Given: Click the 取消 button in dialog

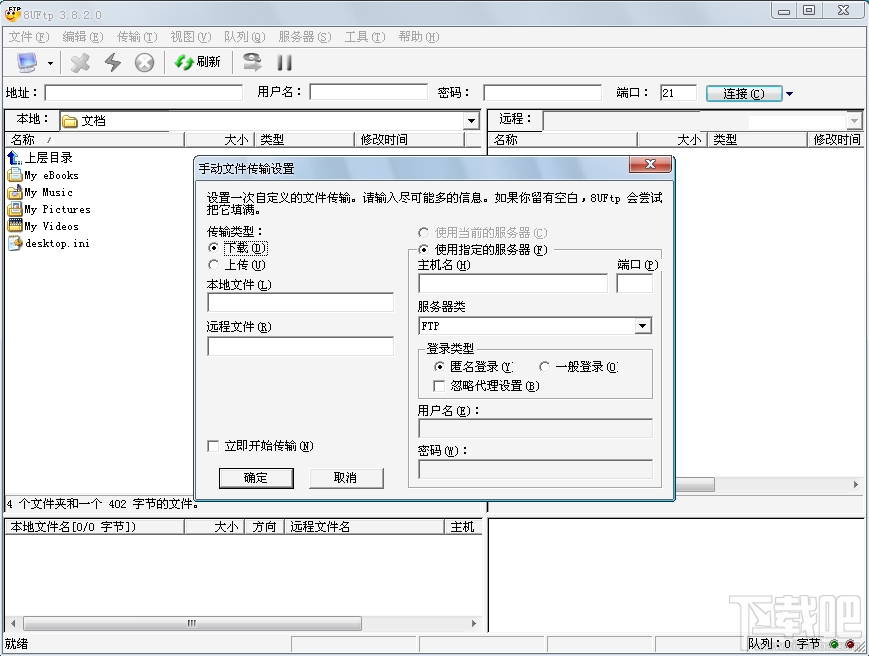Looking at the screenshot, I should coord(346,478).
